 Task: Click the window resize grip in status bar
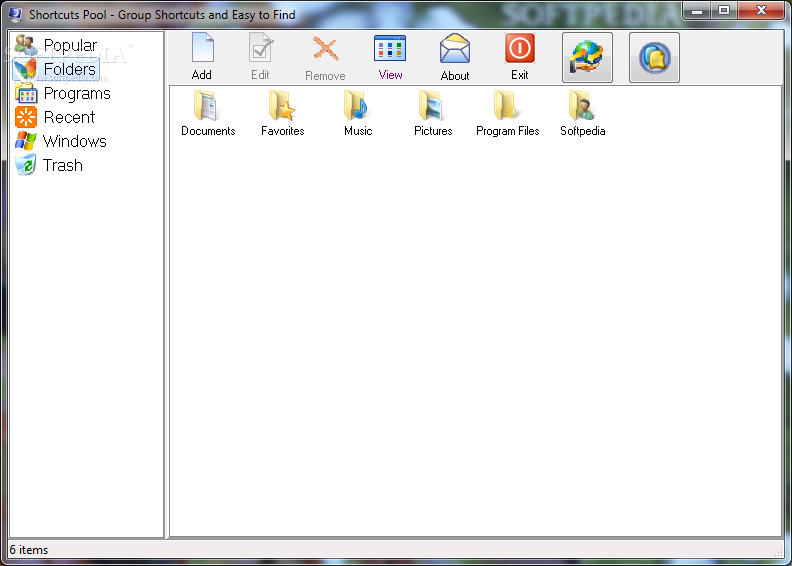[x=778, y=552]
